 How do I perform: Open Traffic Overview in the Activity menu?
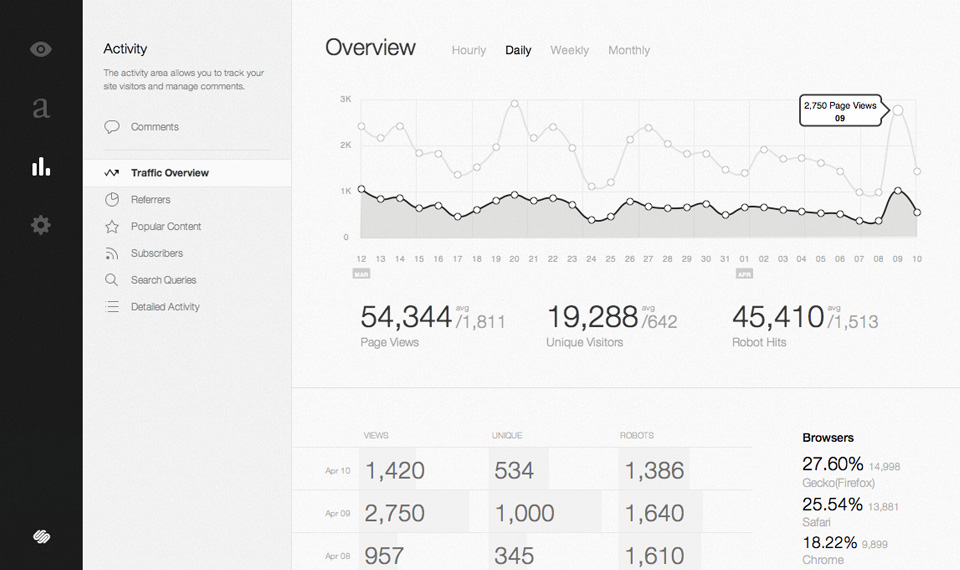pyautogui.click(x=169, y=173)
